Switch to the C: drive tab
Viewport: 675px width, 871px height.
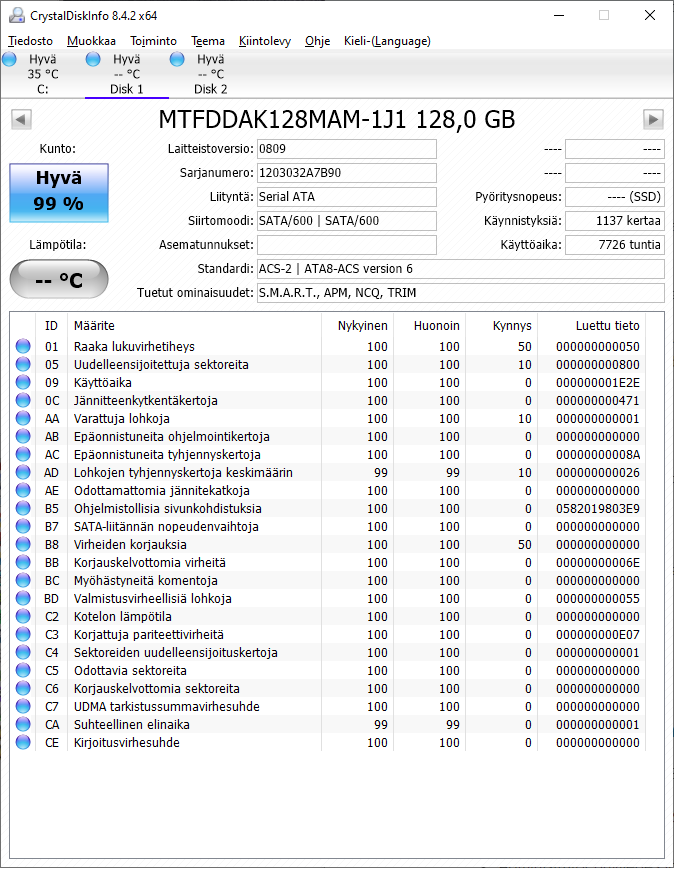[x=42, y=74]
